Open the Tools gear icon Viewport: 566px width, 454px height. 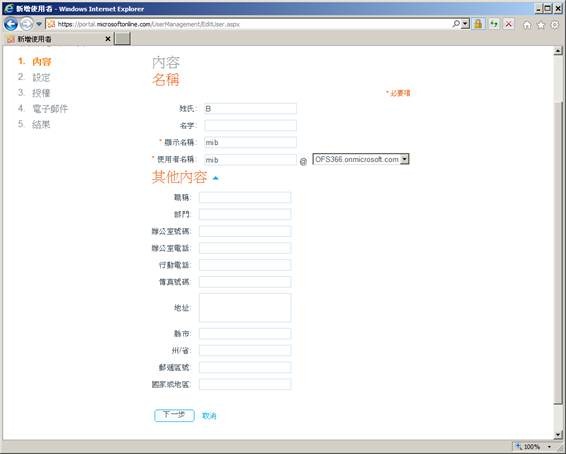point(555,25)
